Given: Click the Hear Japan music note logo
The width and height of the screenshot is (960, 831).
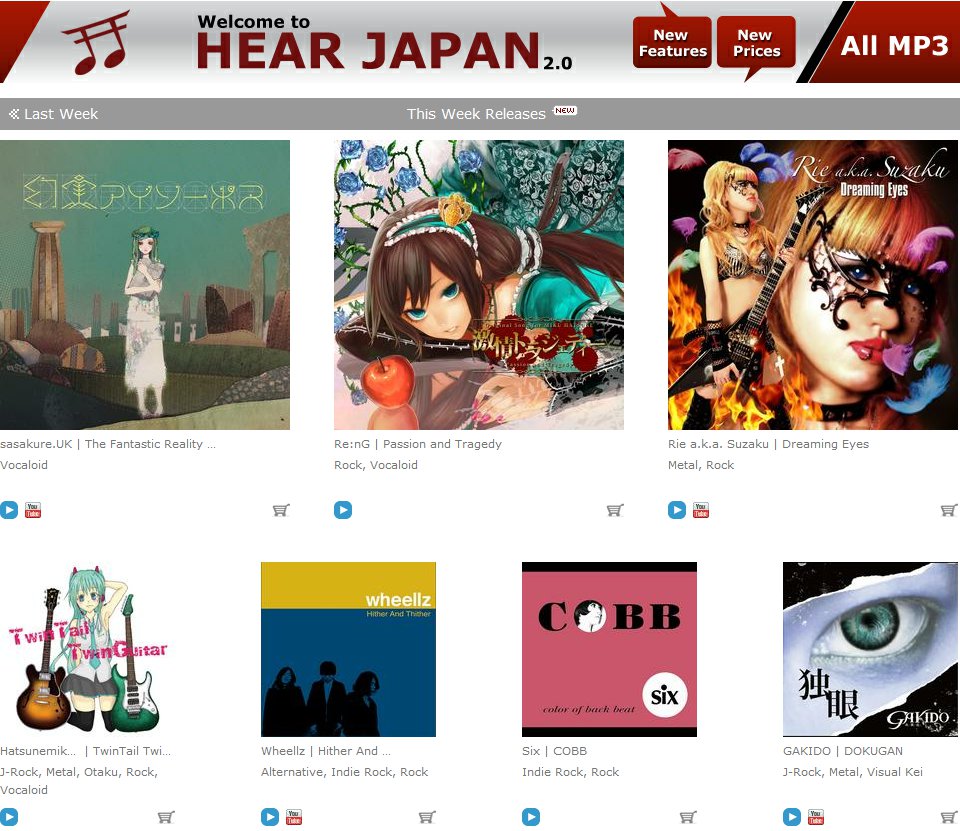Looking at the screenshot, I should 97,42.
